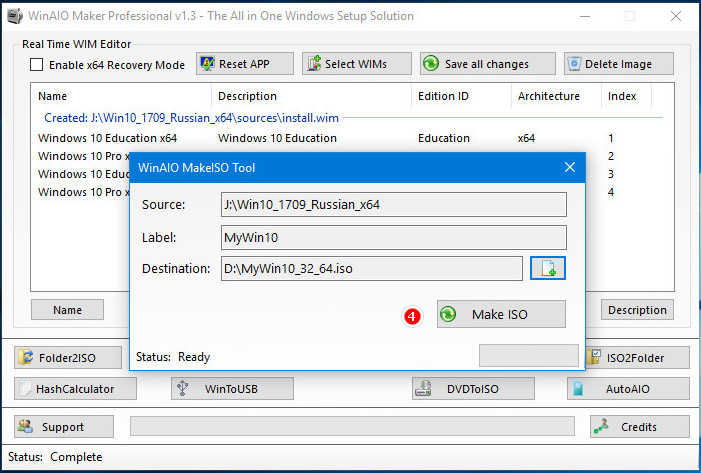Open Select WIMs
Viewport: 701px width, 473px height.
click(356, 64)
